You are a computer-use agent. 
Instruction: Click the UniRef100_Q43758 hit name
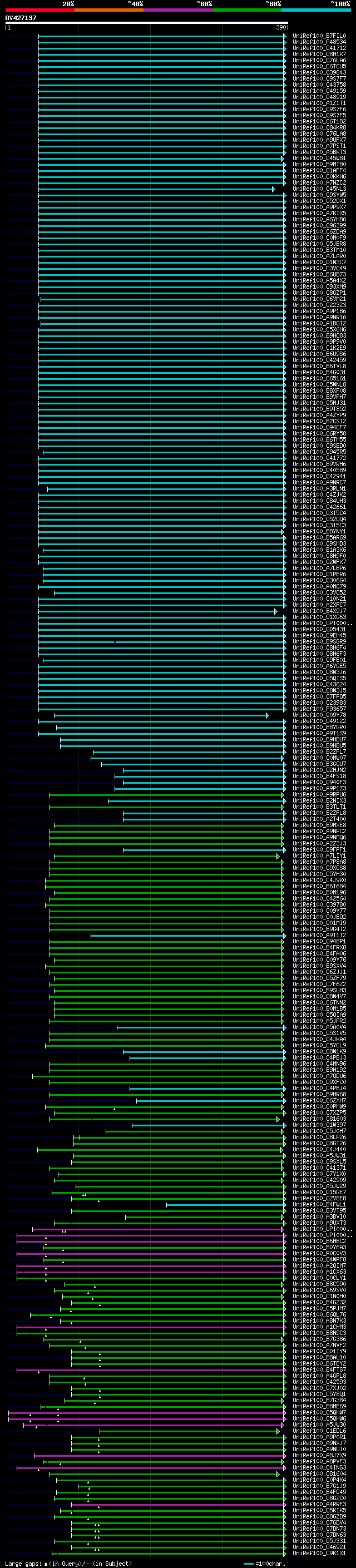(319, 85)
